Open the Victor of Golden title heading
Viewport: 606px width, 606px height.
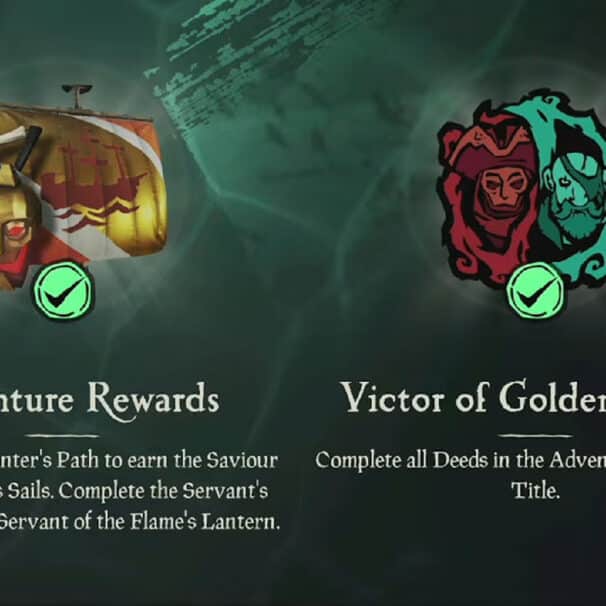tap(475, 397)
